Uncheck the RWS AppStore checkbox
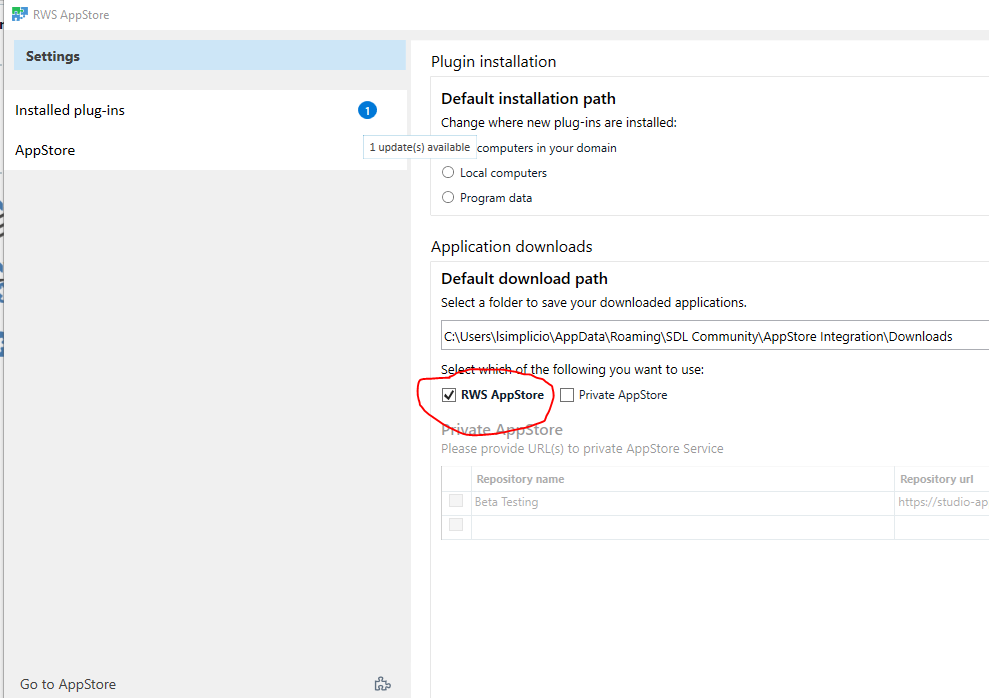Screen dimensions: 989x698 (449, 395)
